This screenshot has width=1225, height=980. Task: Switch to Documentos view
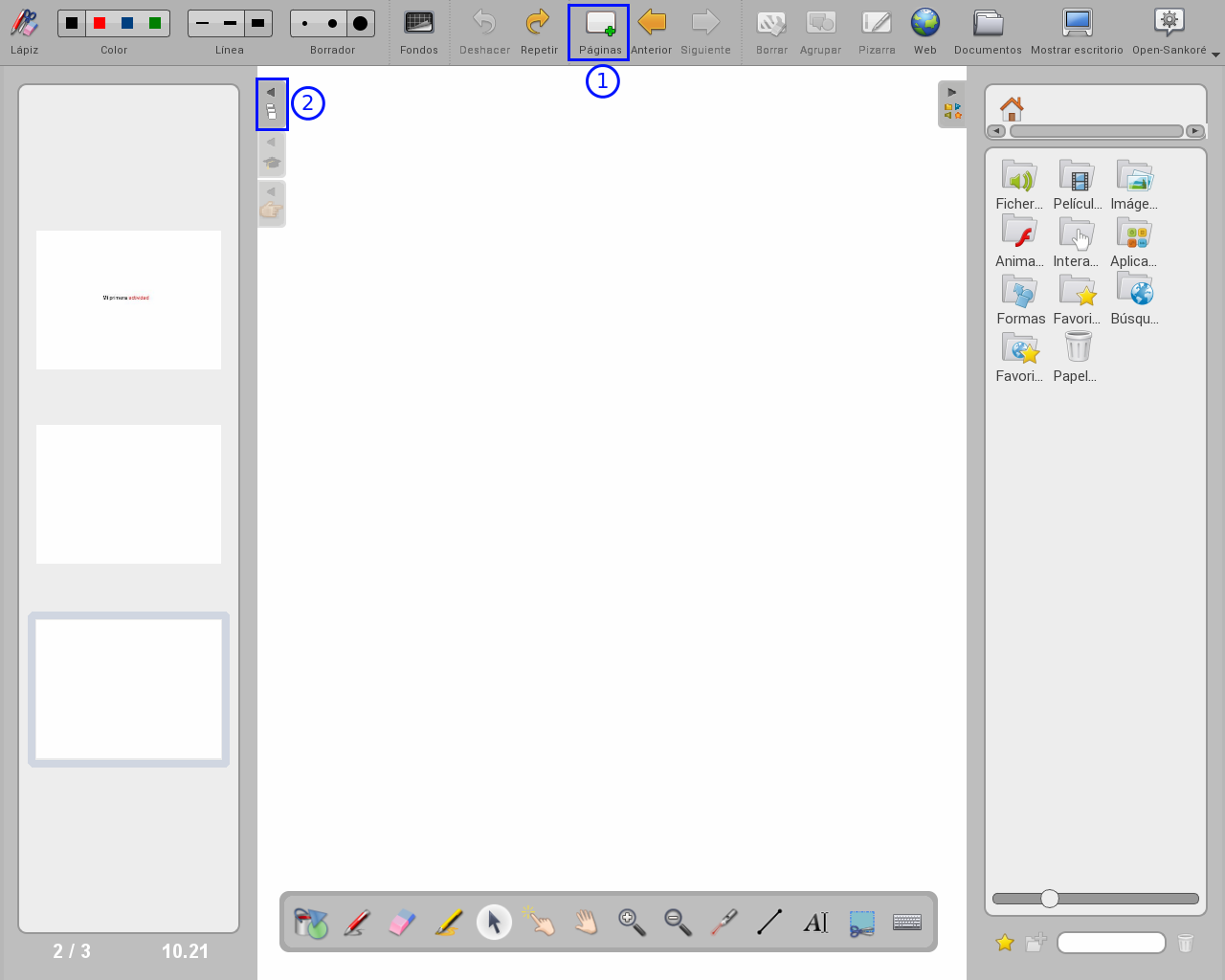click(988, 33)
